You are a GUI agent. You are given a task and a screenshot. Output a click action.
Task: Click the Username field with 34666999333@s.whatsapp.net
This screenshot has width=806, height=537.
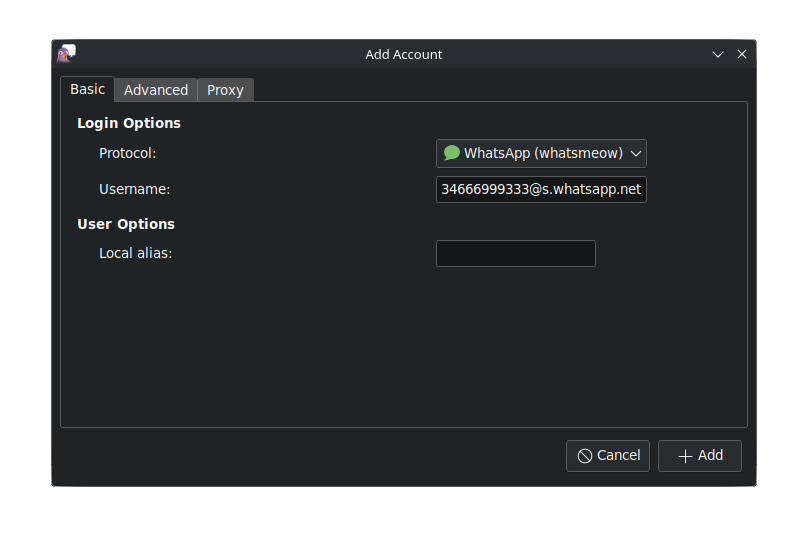point(541,190)
